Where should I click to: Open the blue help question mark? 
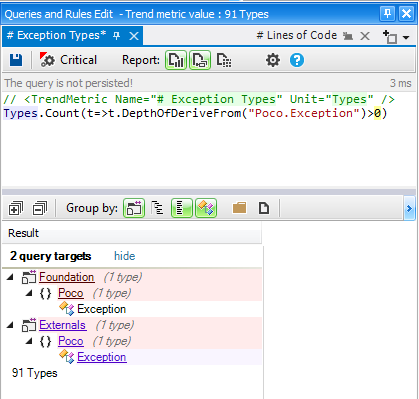297,60
